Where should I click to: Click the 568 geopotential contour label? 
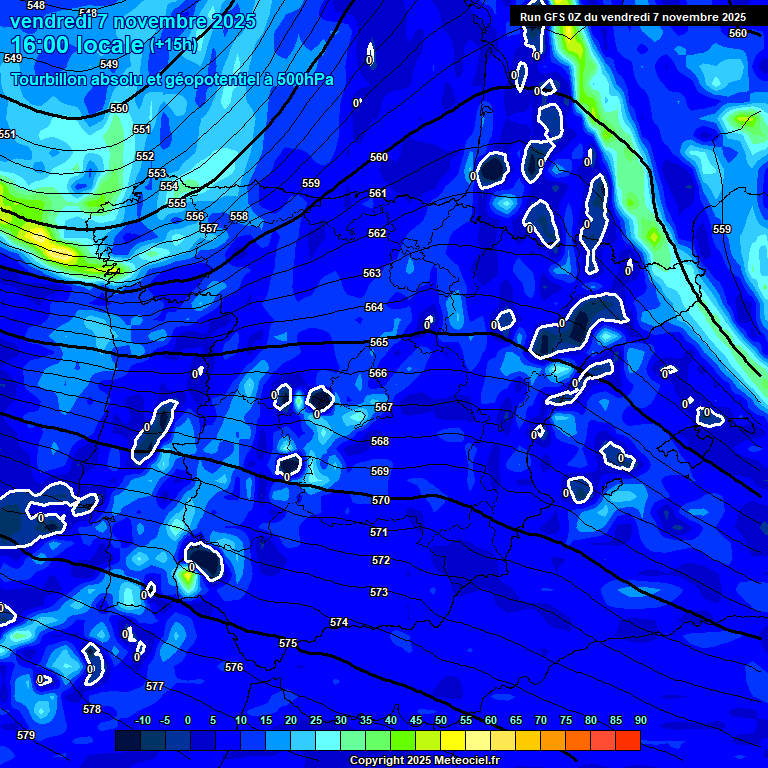[380, 441]
